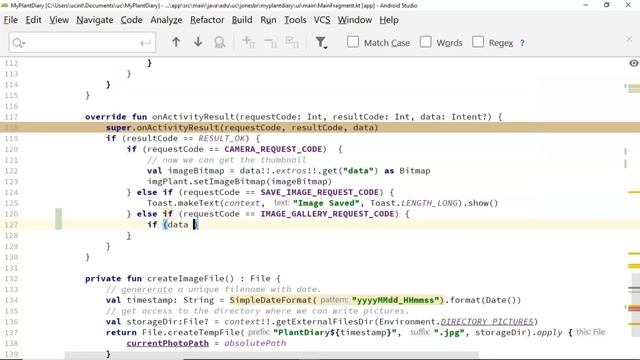Toggle the inspections eye icon

pyautogui.click(x=633, y=63)
